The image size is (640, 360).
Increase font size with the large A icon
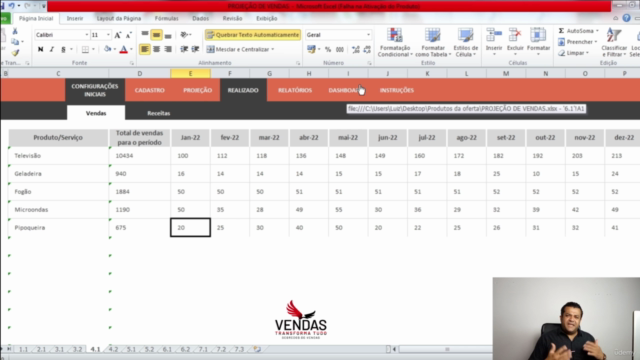[x=118, y=35]
